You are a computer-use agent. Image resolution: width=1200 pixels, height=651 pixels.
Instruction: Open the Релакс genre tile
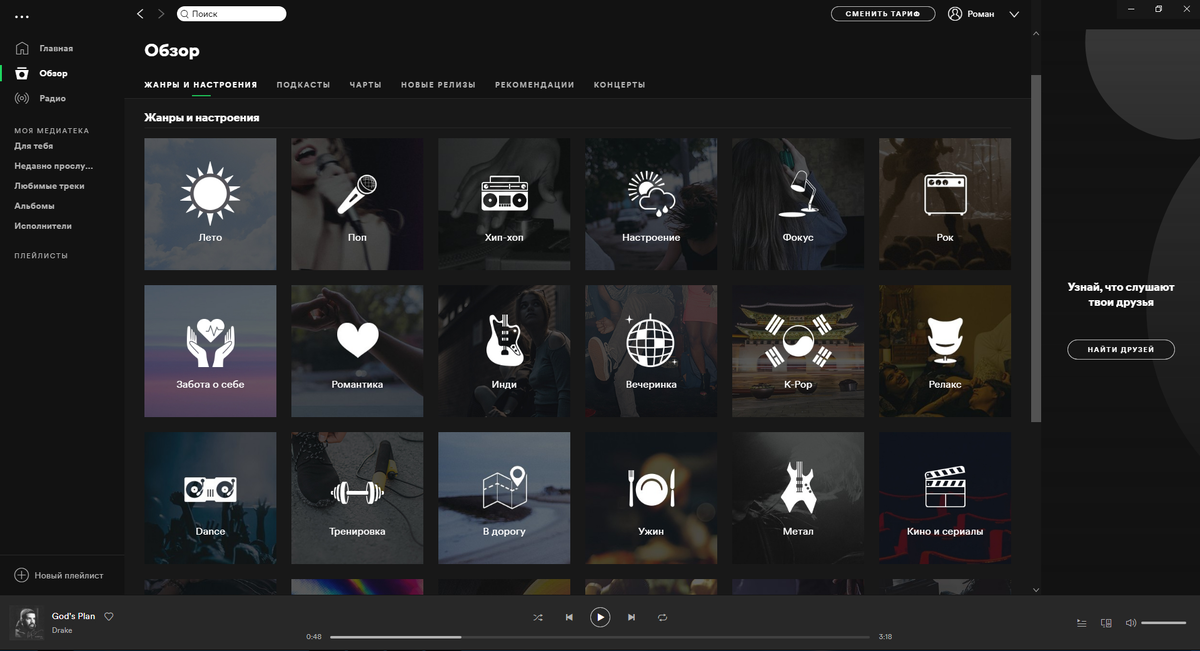[x=945, y=351]
